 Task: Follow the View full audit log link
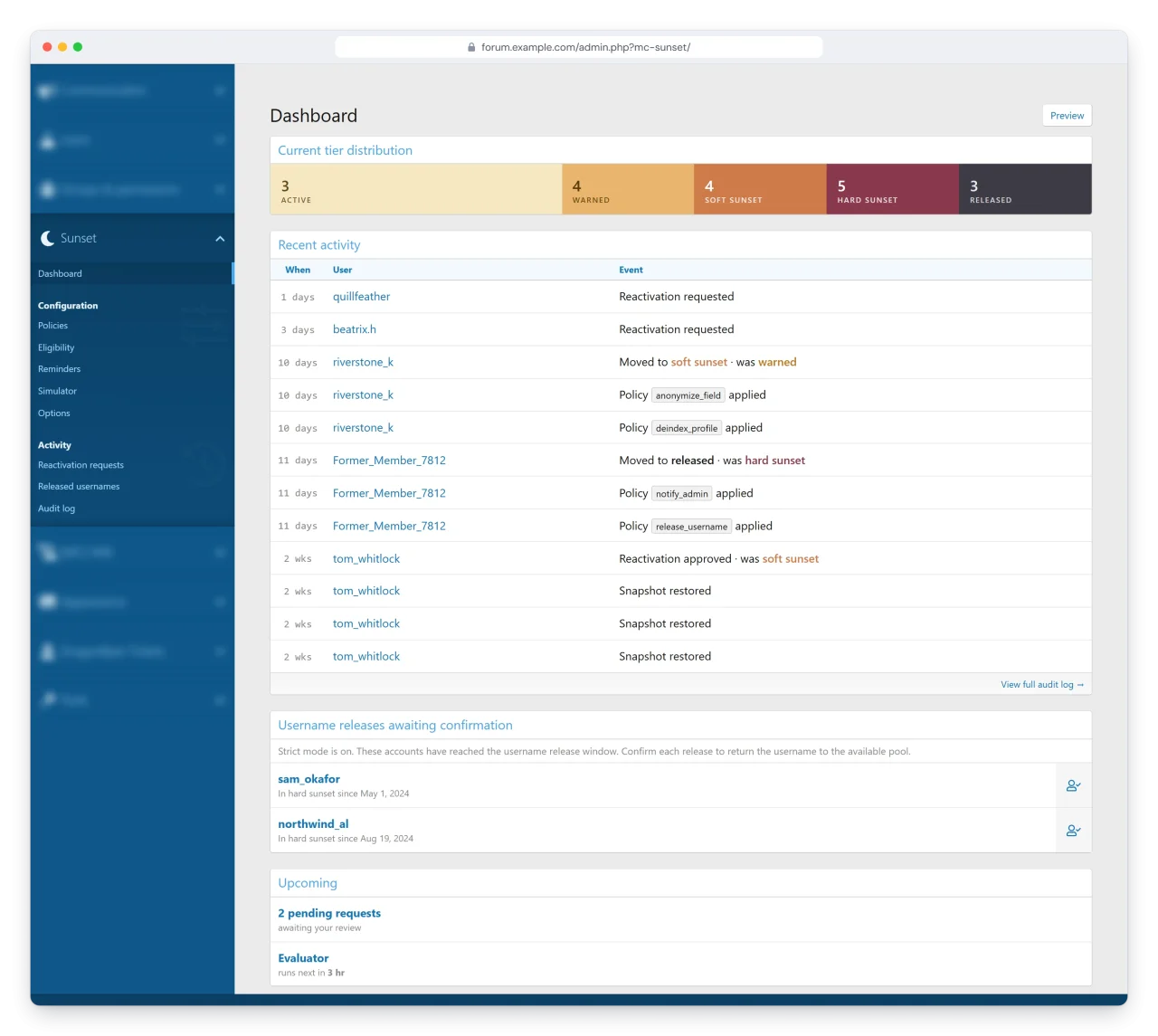[x=1042, y=685]
